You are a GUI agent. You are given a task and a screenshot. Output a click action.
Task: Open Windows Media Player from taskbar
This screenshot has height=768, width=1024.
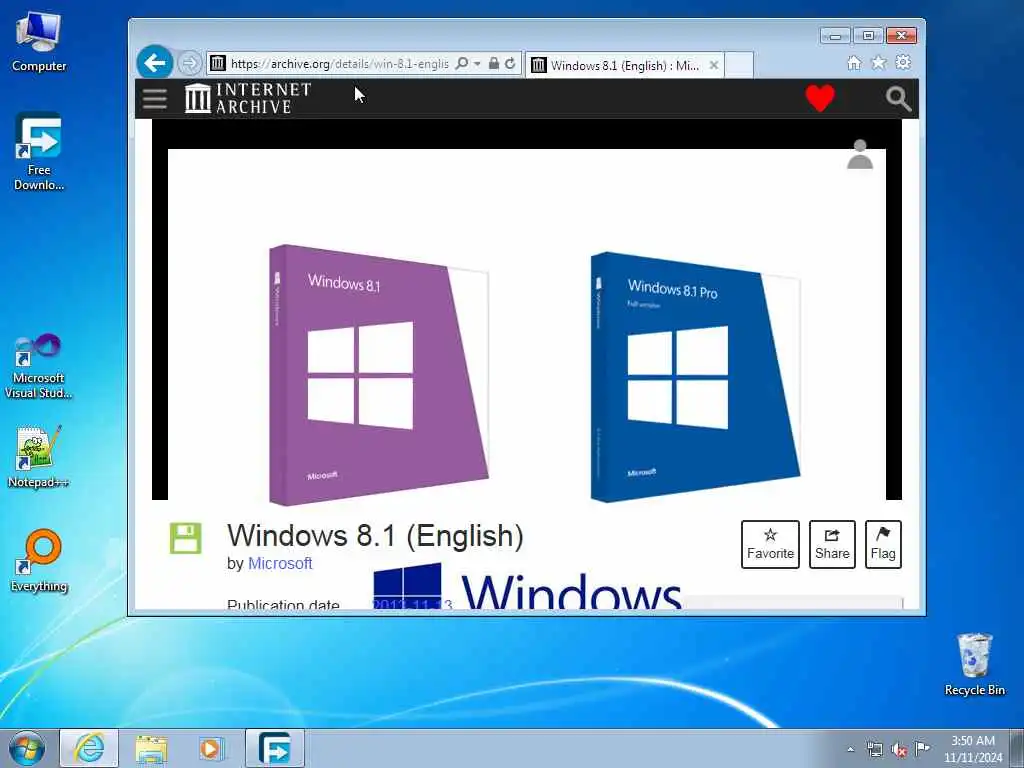tap(212, 748)
